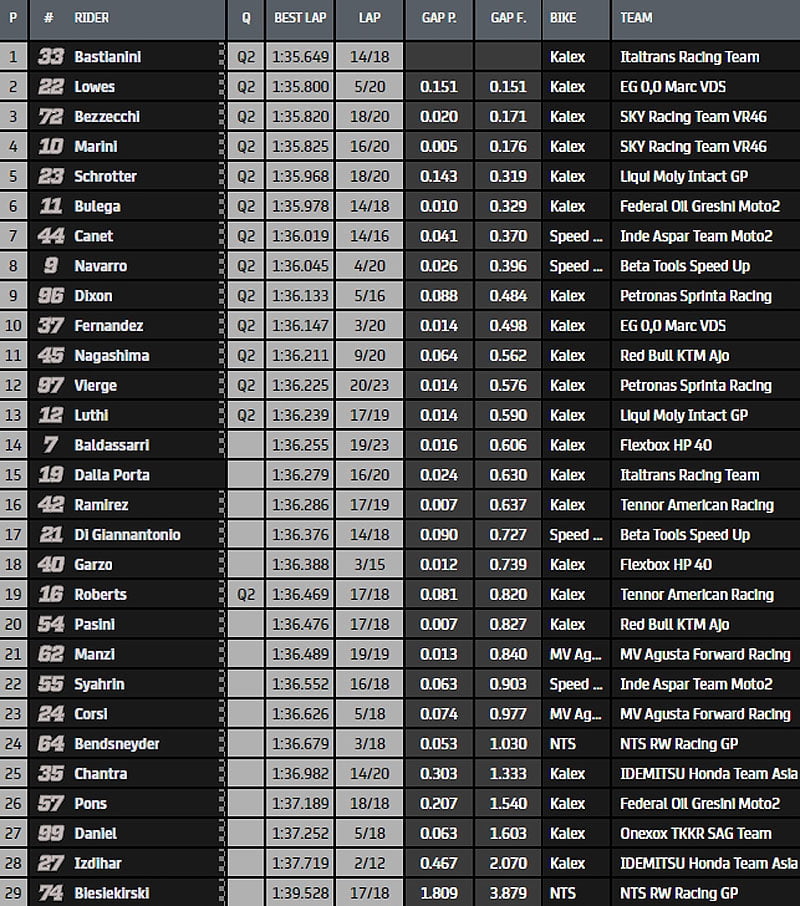Click the number 7 badge for Baldassarri
This screenshot has width=800, height=906.
coord(50,445)
